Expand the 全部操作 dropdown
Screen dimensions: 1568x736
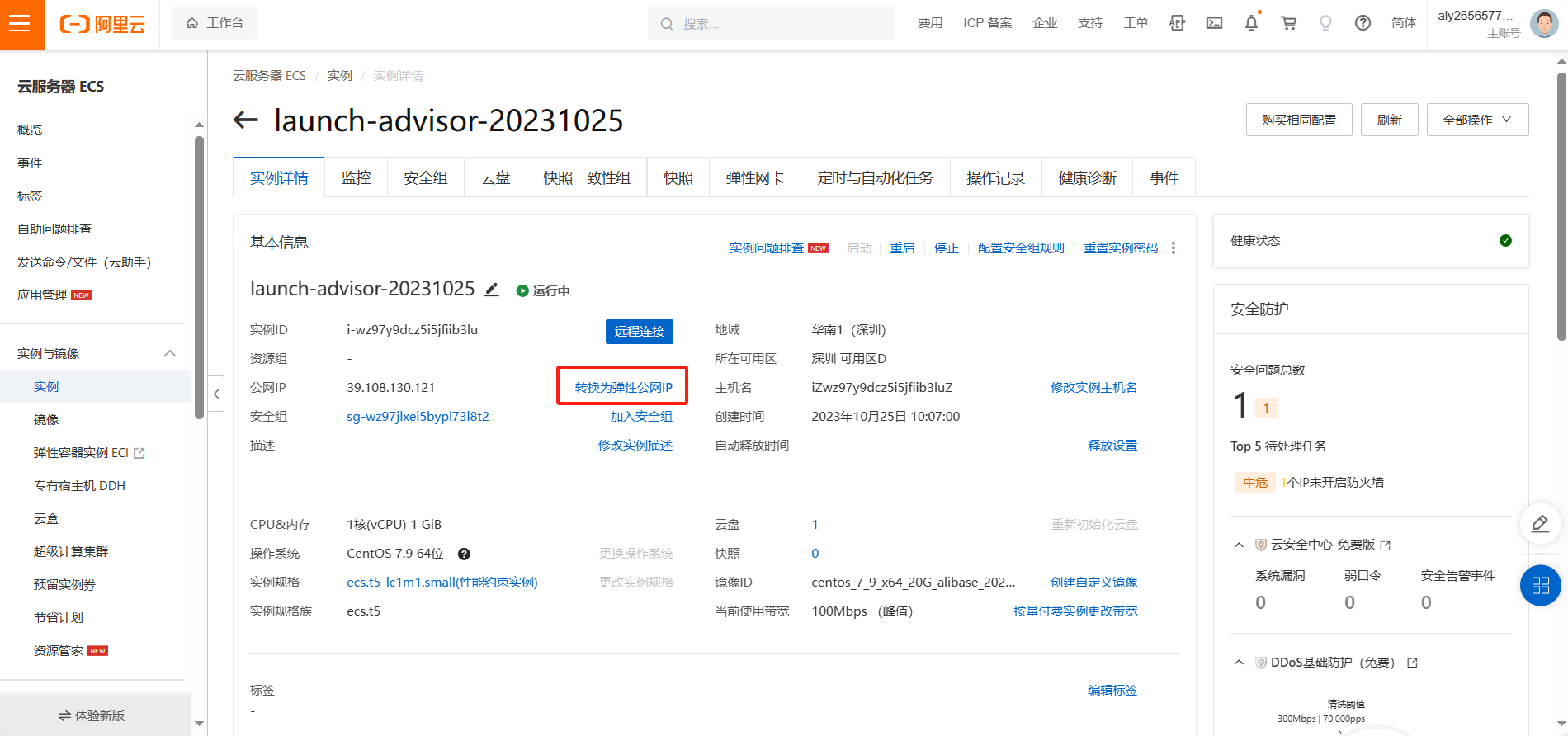(x=1477, y=120)
